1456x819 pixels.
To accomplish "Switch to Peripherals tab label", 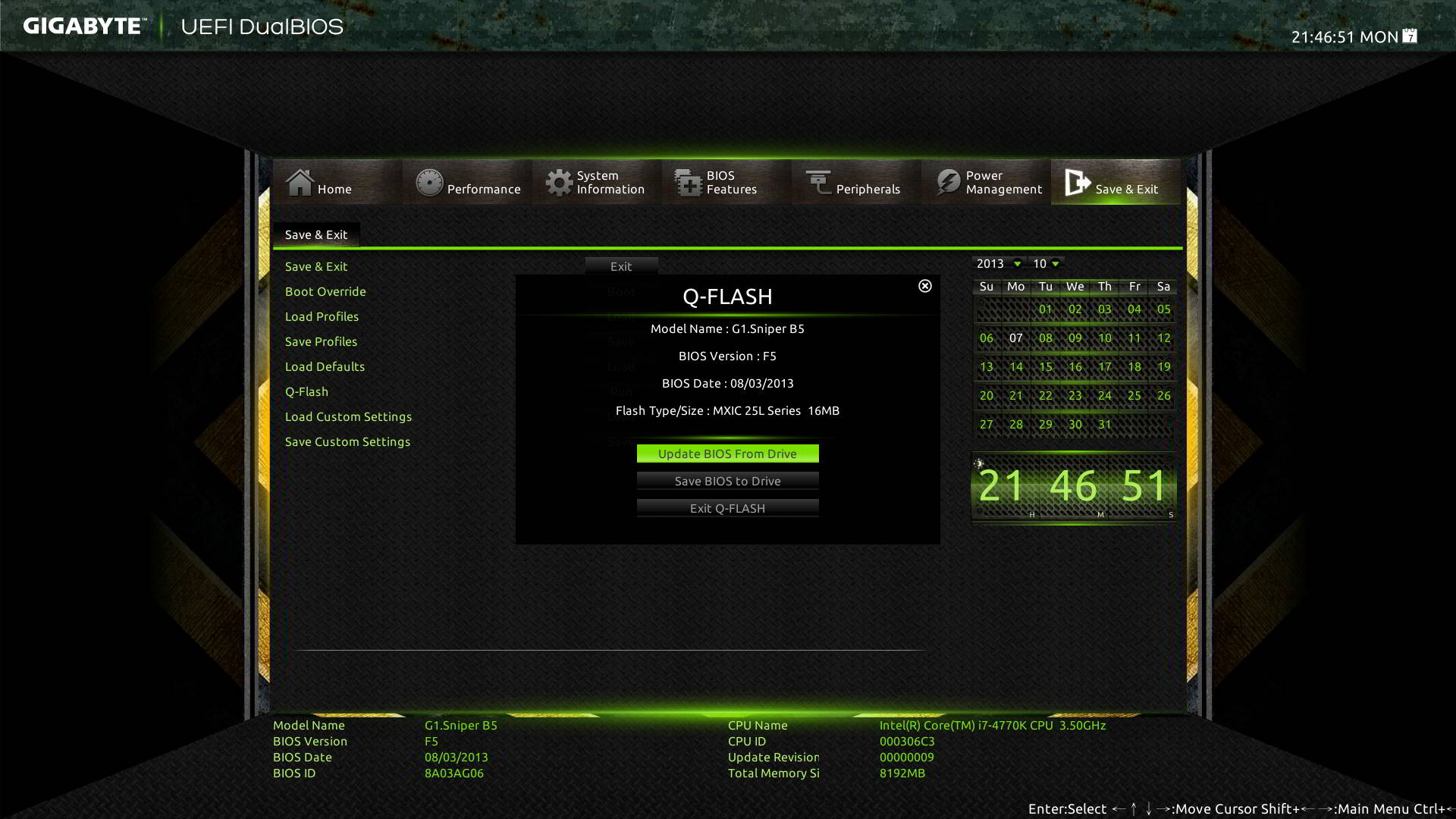I will pos(868,189).
